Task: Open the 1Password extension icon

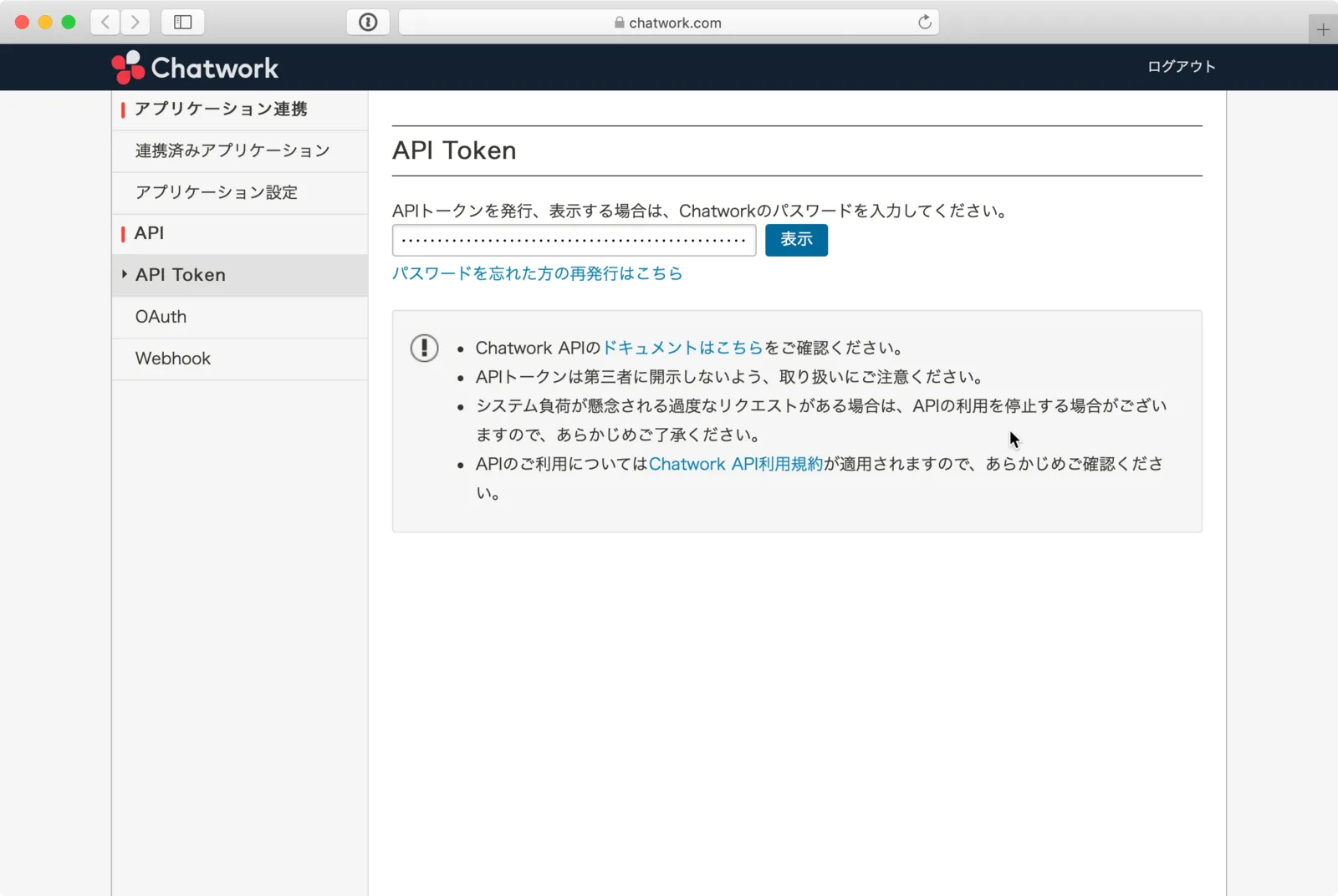Action: 368,23
